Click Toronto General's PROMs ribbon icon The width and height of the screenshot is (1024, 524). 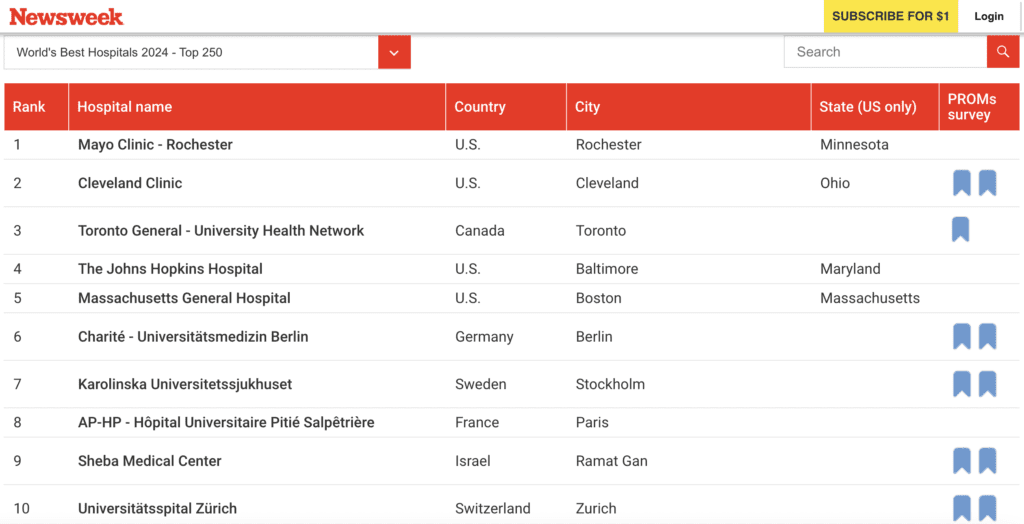click(961, 230)
